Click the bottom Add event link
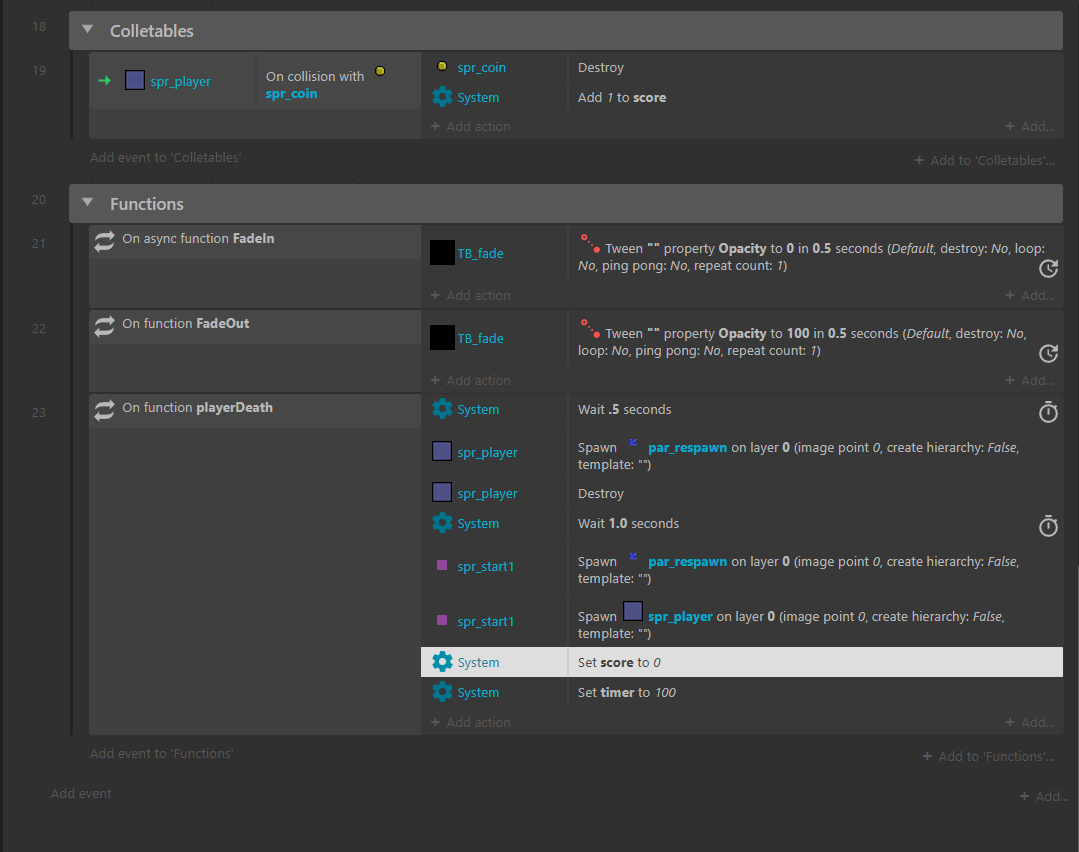 81,794
